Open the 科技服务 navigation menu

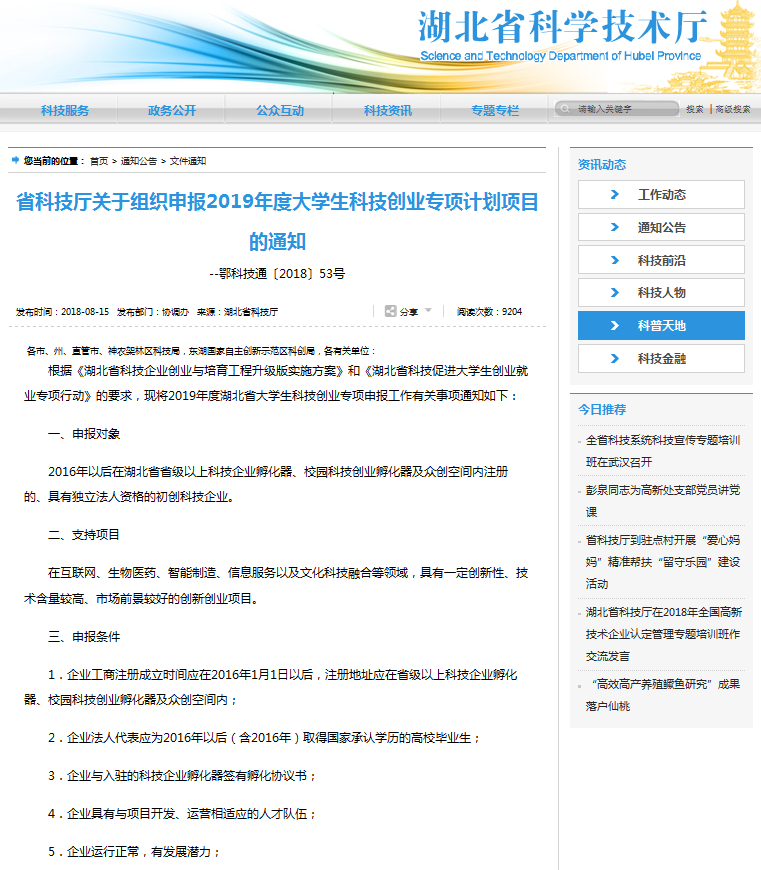click(x=65, y=110)
